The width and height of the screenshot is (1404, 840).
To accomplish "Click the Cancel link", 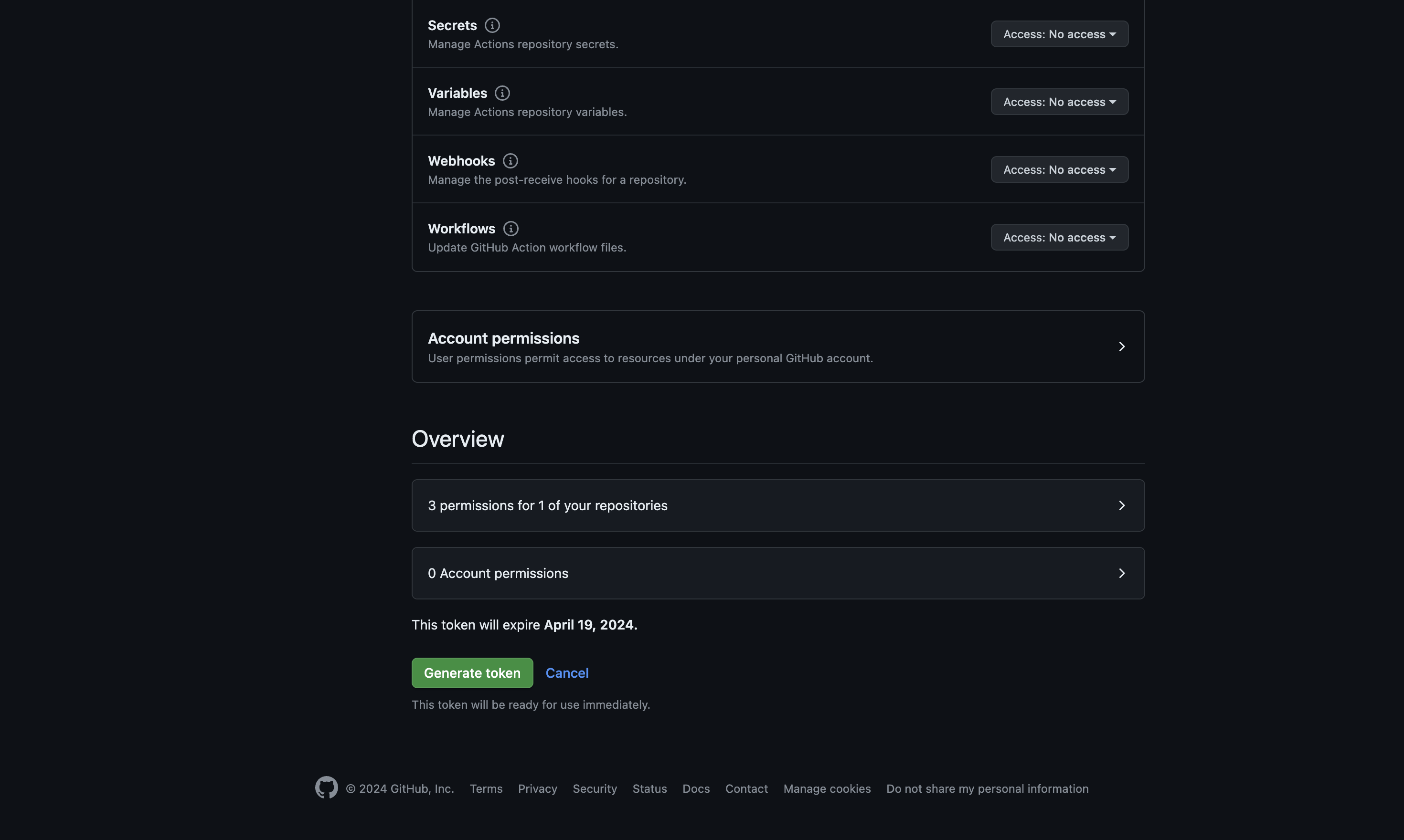I will click(x=567, y=672).
